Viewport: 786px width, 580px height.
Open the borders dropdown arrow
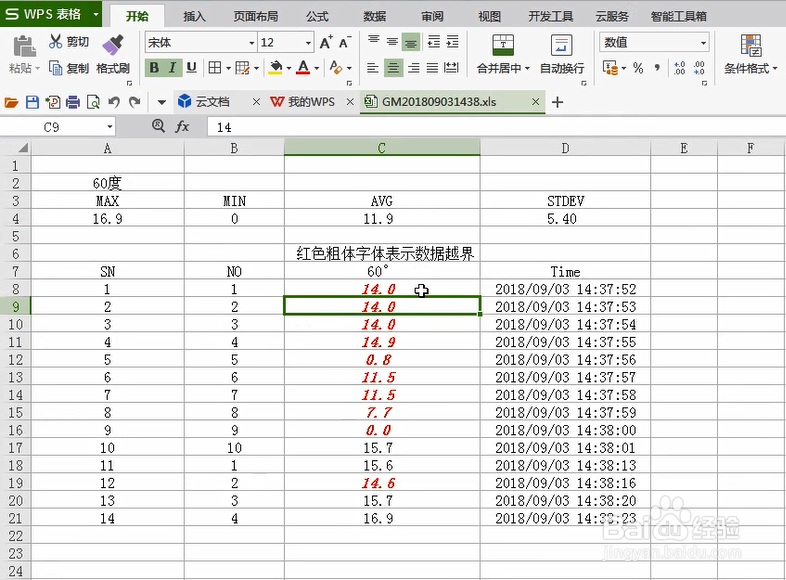point(229,68)
